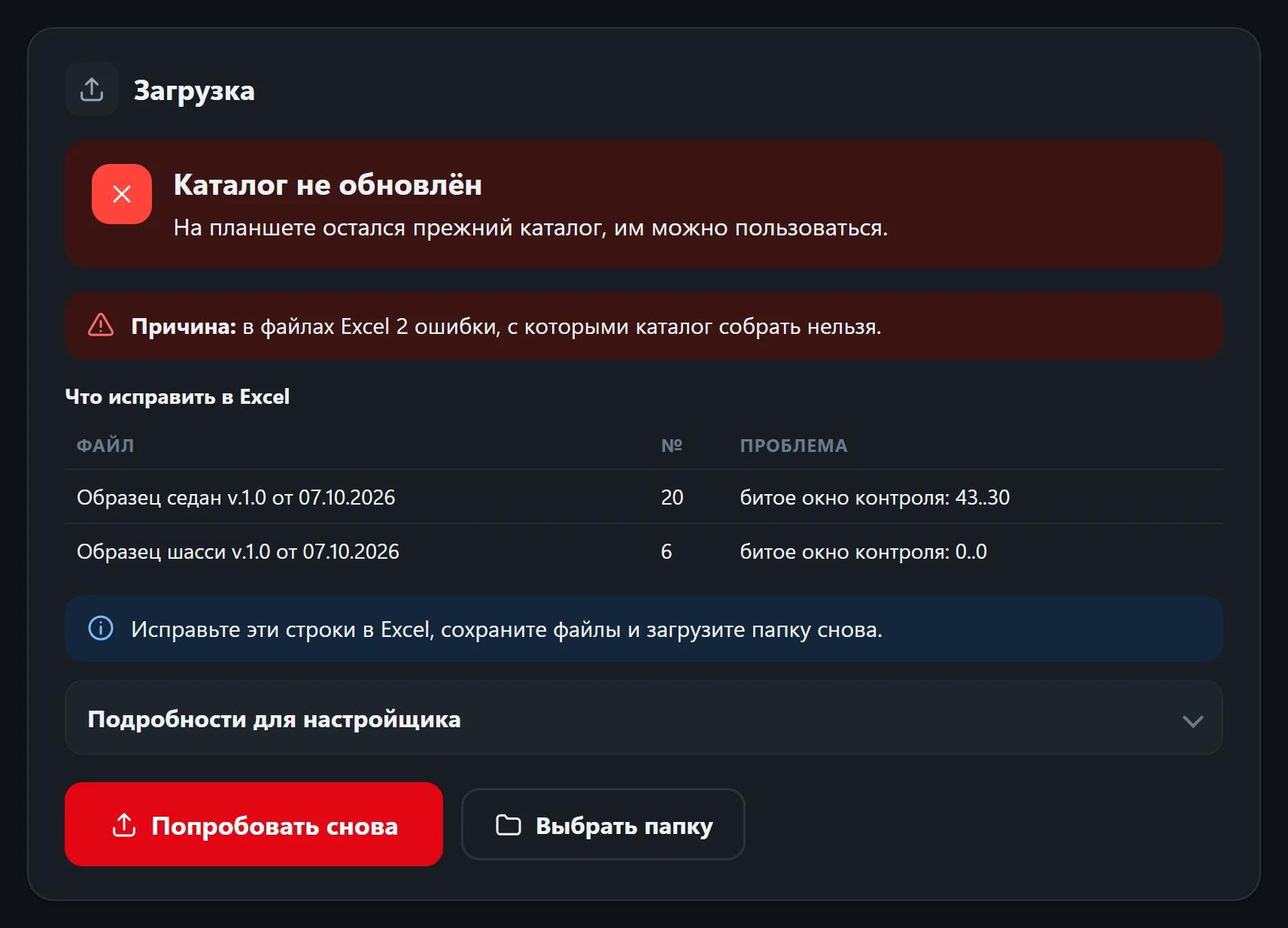
Task: Click the ФАЙЛ column header
Action: (105, 445)
